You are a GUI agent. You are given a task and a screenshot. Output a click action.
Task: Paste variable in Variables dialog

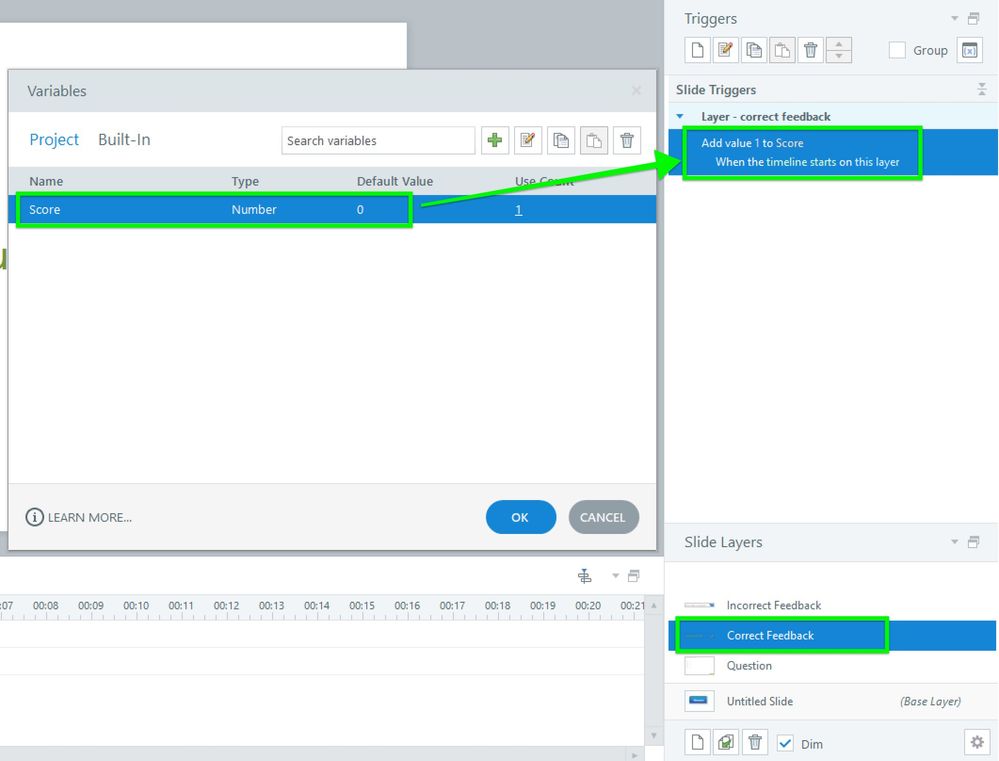594,140
